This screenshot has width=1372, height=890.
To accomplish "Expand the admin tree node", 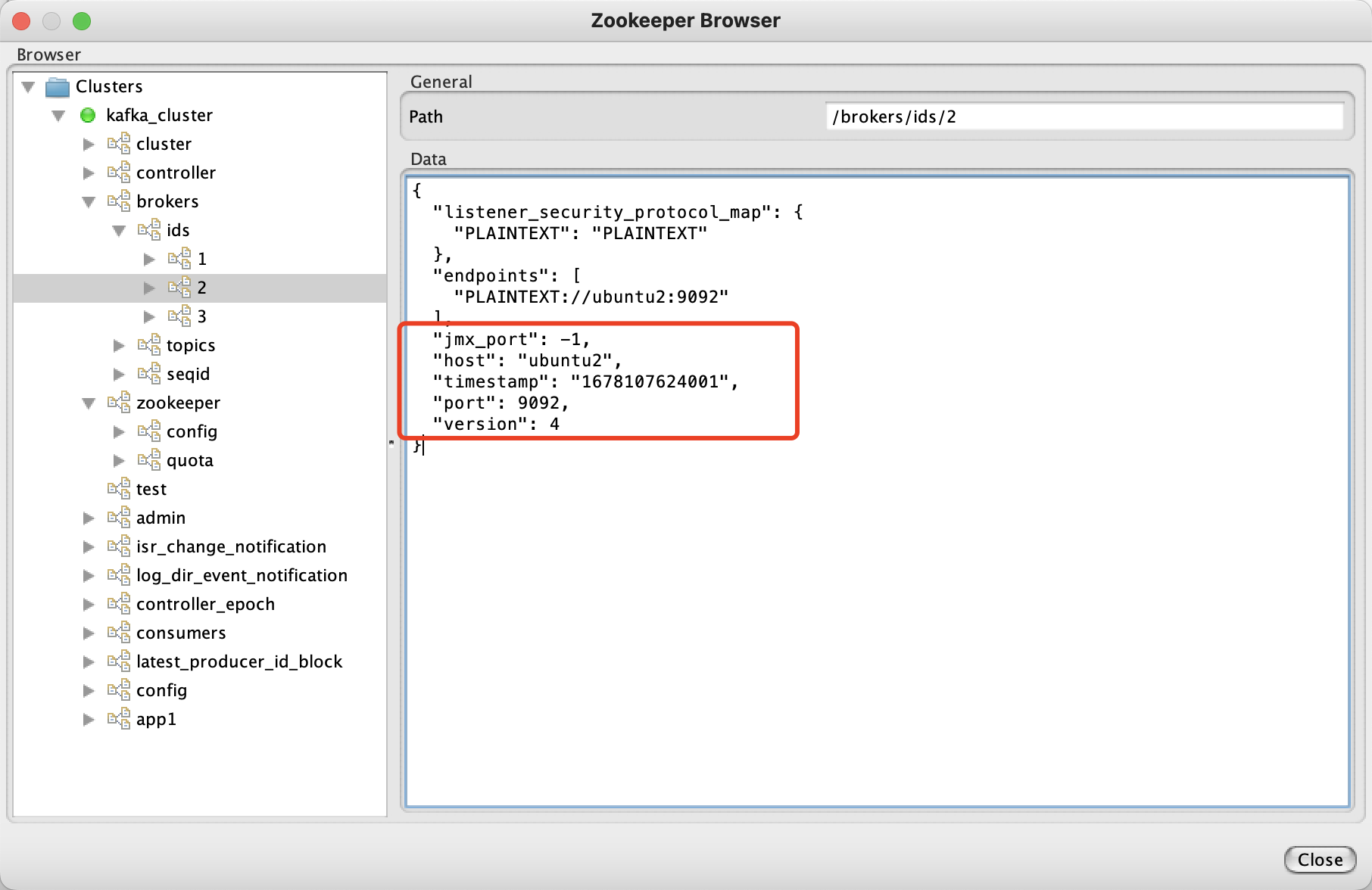I will (x=89, y=518).
